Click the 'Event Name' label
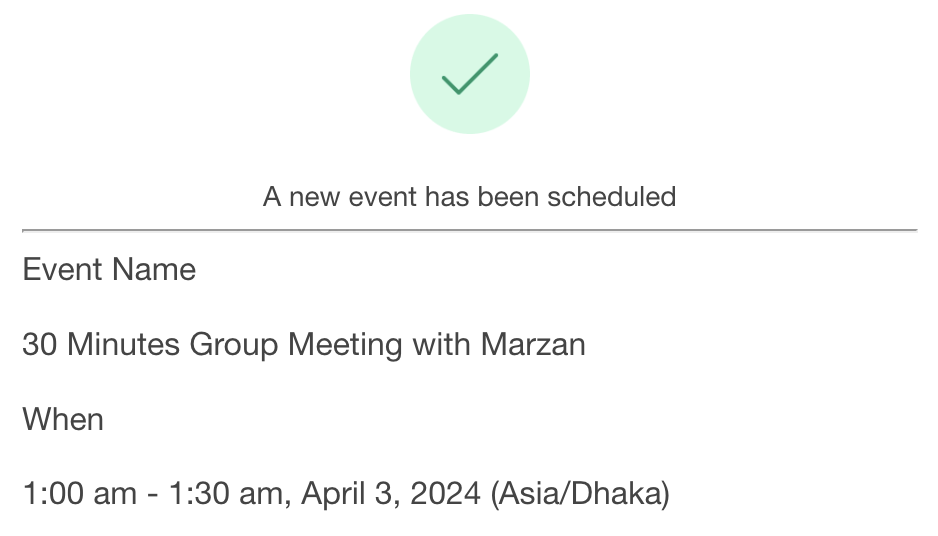938x536 pixels. coord(109,269)
